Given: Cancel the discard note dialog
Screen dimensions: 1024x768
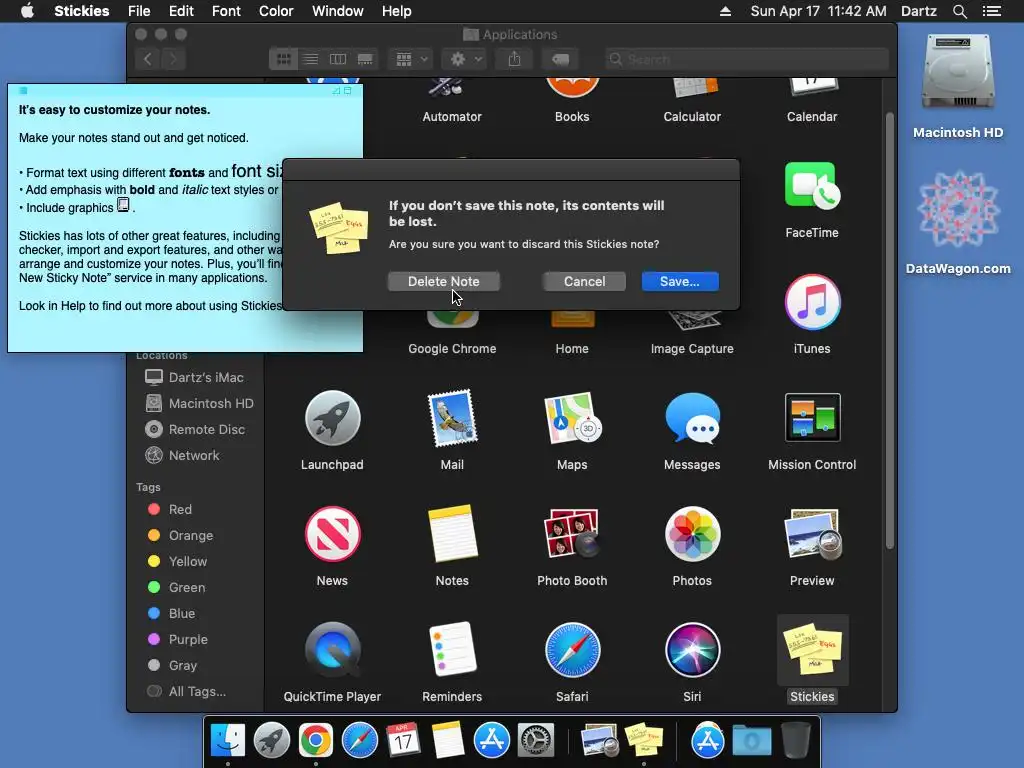Looking at the screenshot, I should pyautogui.click(x=584, y=281).
